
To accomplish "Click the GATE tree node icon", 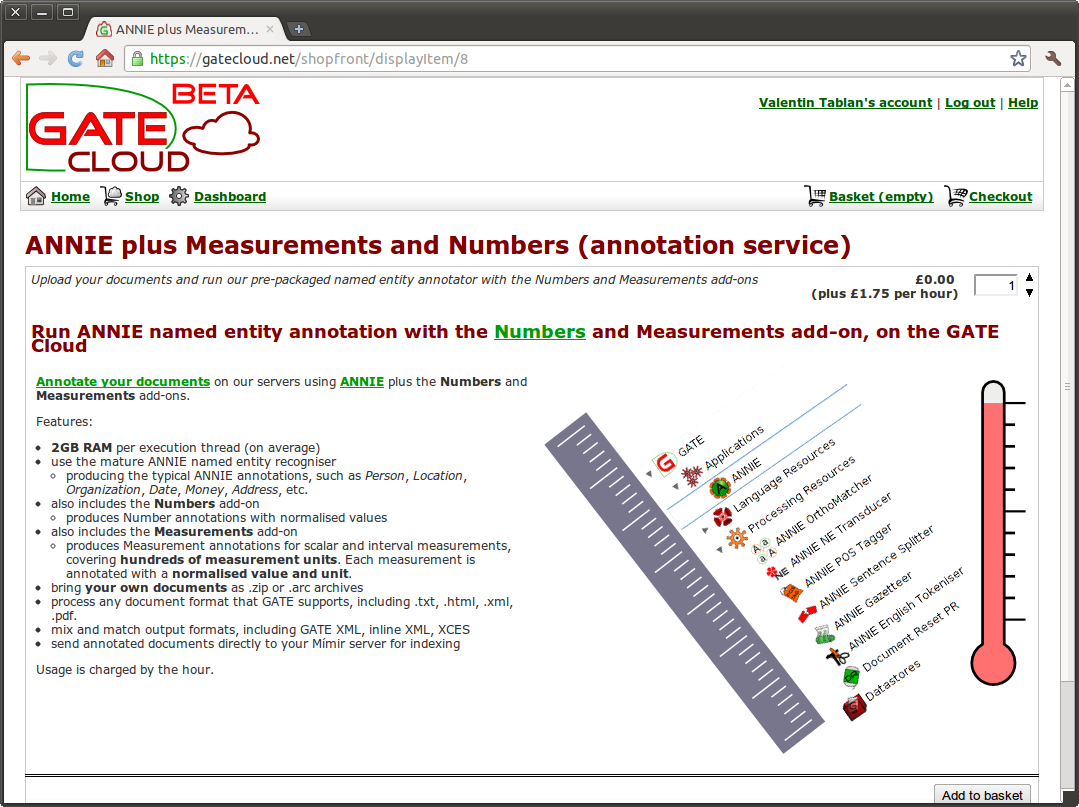I will coord(665,463).
